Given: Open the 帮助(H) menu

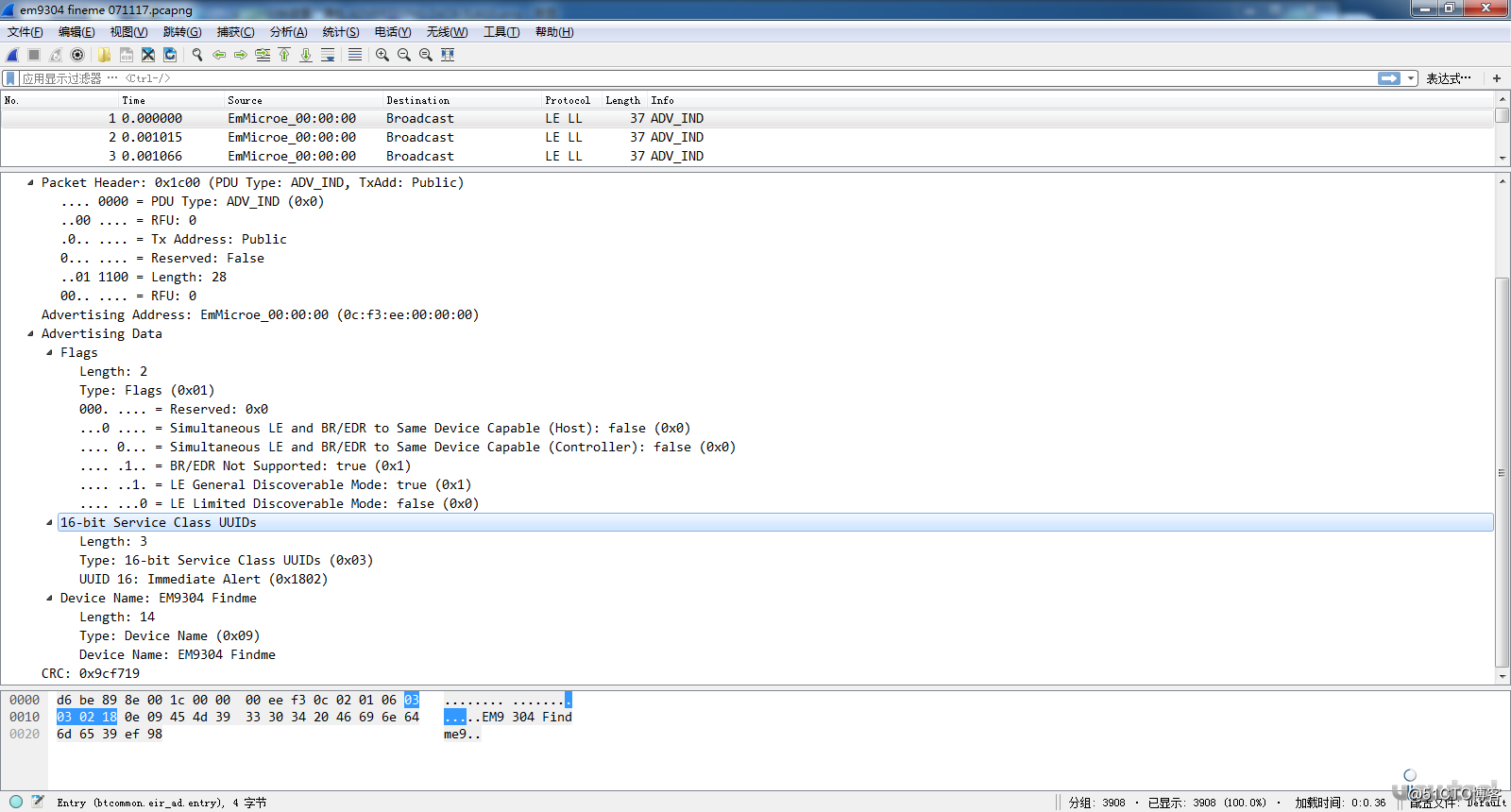Looking at the screenshot, I should click(x=554, y=32).
